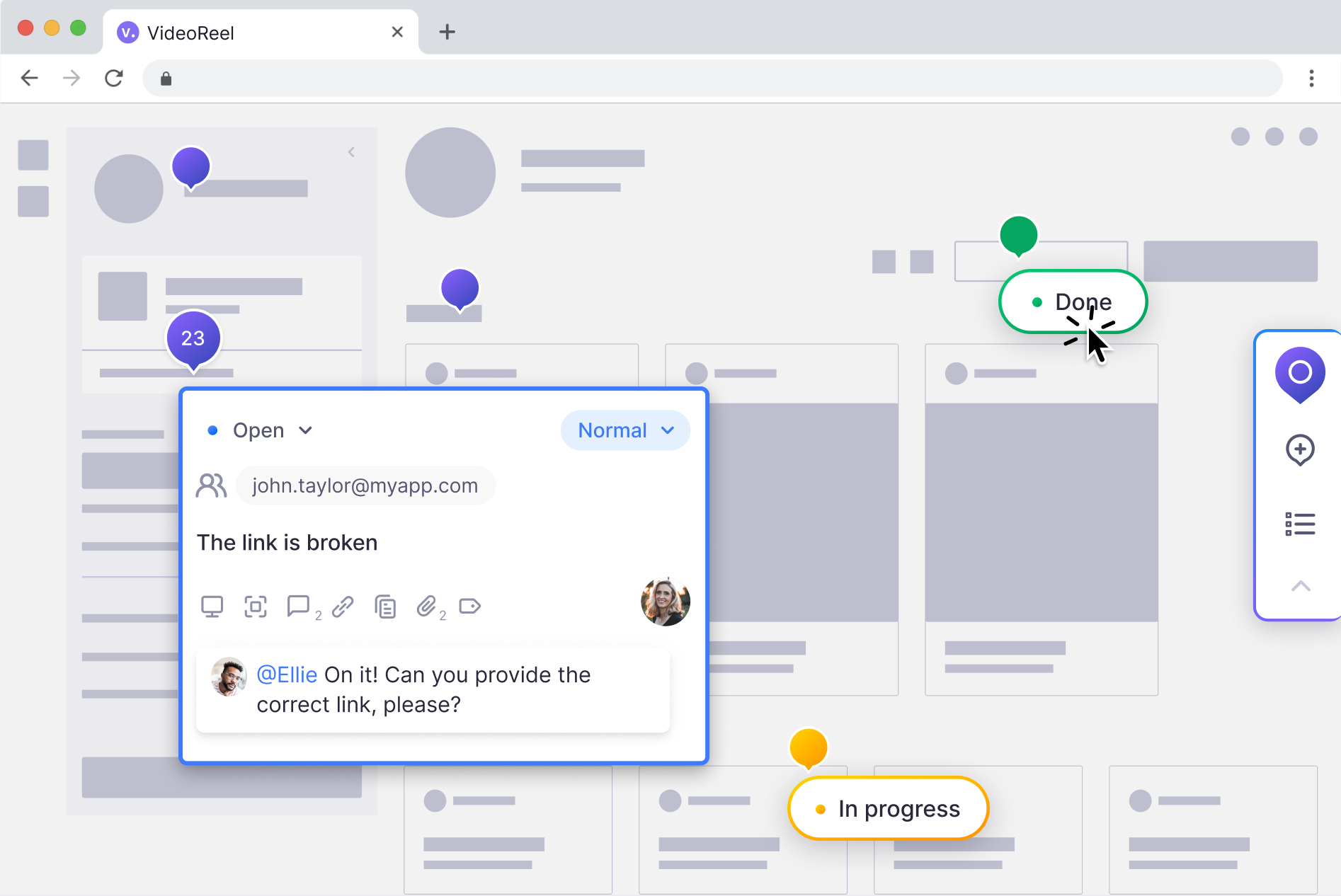This screenshot has height=896, width=1341.
Task: Click the purple pin numbered 23
Action: tap(193, 338)
